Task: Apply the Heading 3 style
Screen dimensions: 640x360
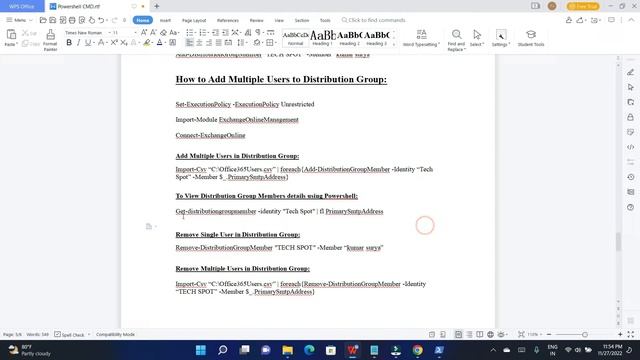Action: point(377,38)
